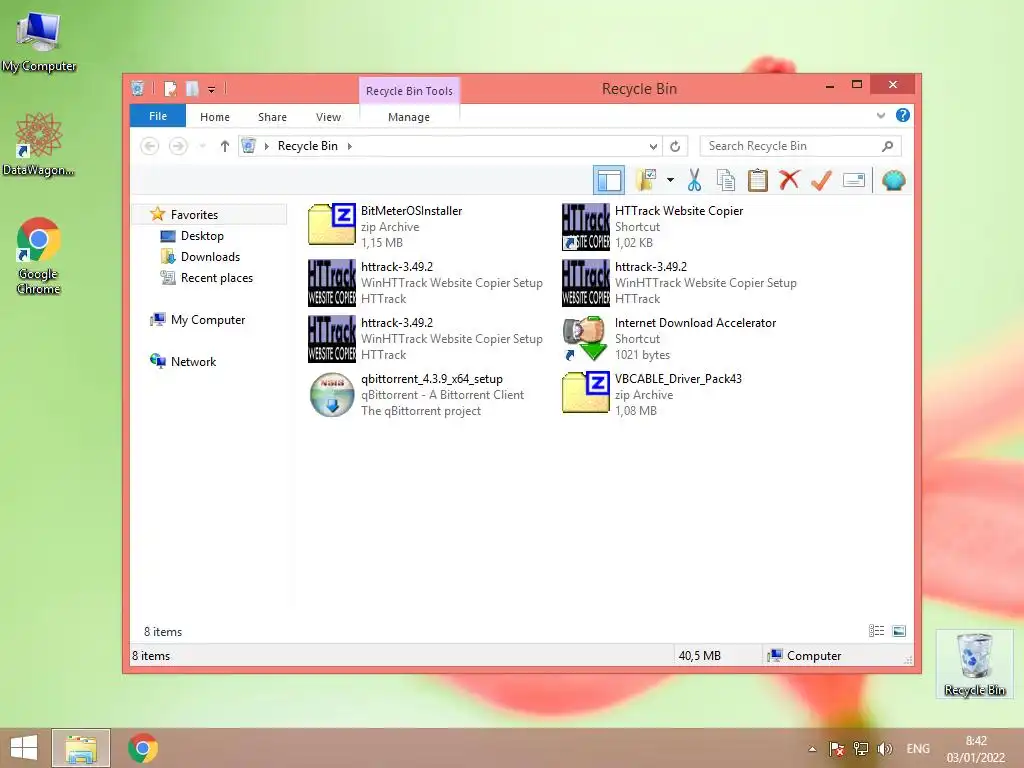Toggle the navigation pane toolbar button
Viewport: 1024px width, 768px height.
[x=609, y=180]
